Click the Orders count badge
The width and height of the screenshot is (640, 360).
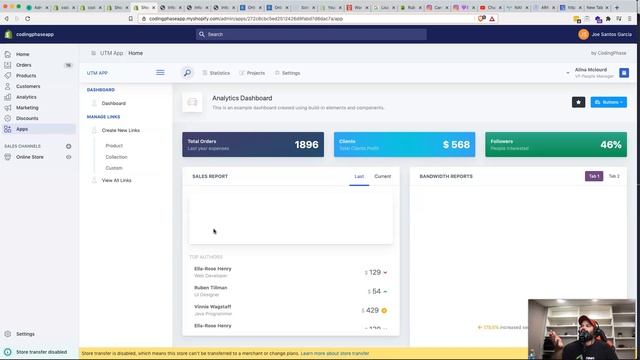pos(68,65)
